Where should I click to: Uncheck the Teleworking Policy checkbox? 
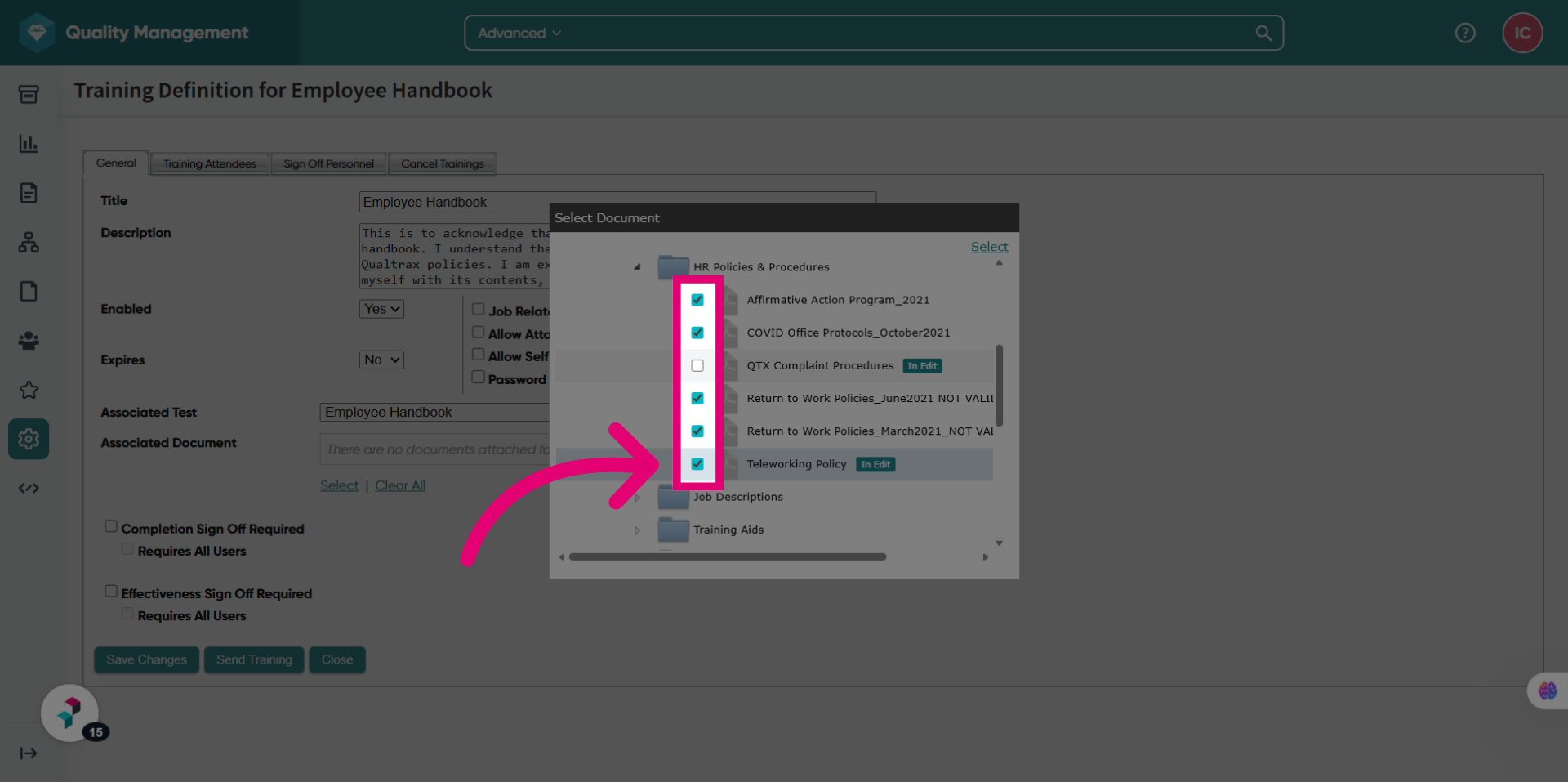click(697, 464)
